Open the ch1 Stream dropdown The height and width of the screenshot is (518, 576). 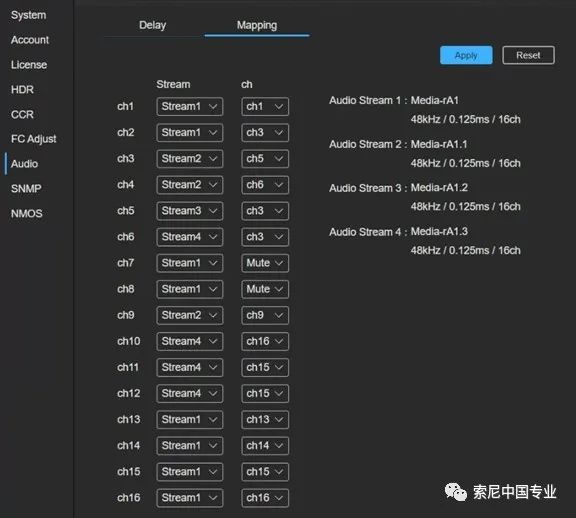(x=190, y=107)
